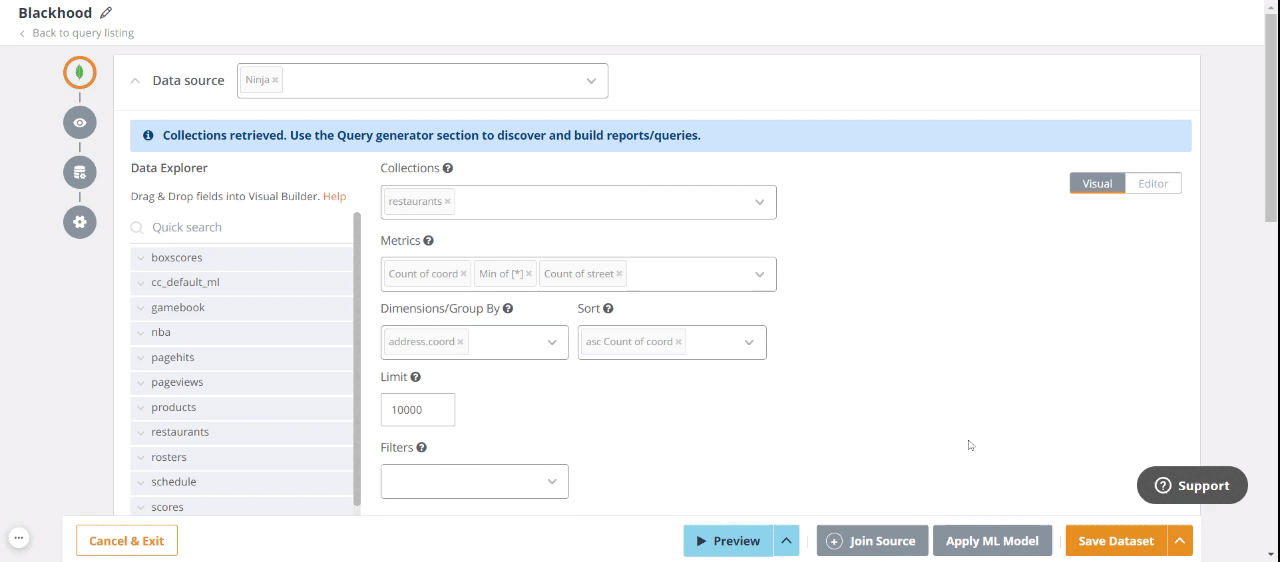Click the Metrics help question icon

(x=428, y=241)
